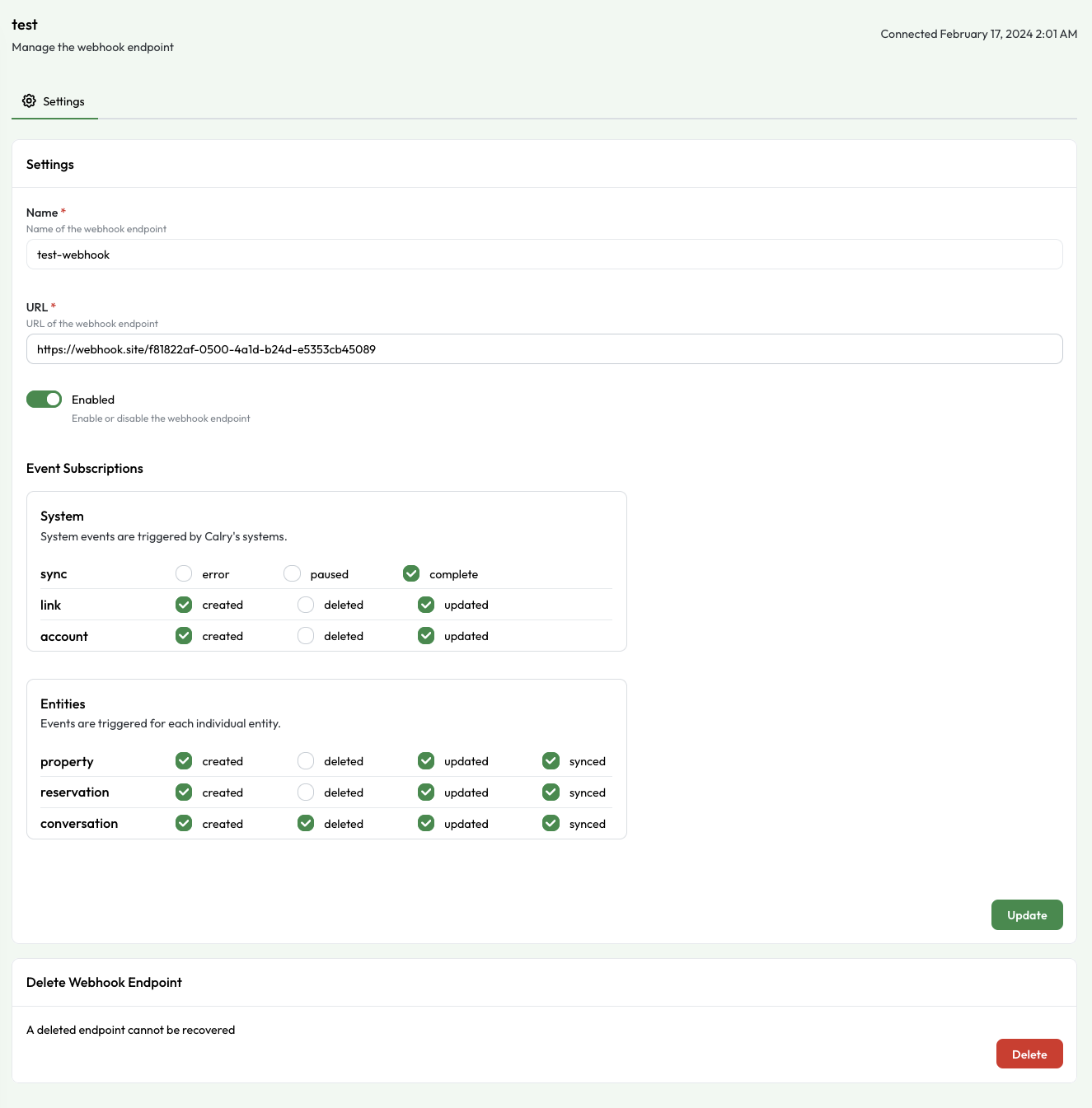Click the "Manage the webhook endpoint" subtitle
The image size is (1092, 1108).
click(x=93, y=48)
